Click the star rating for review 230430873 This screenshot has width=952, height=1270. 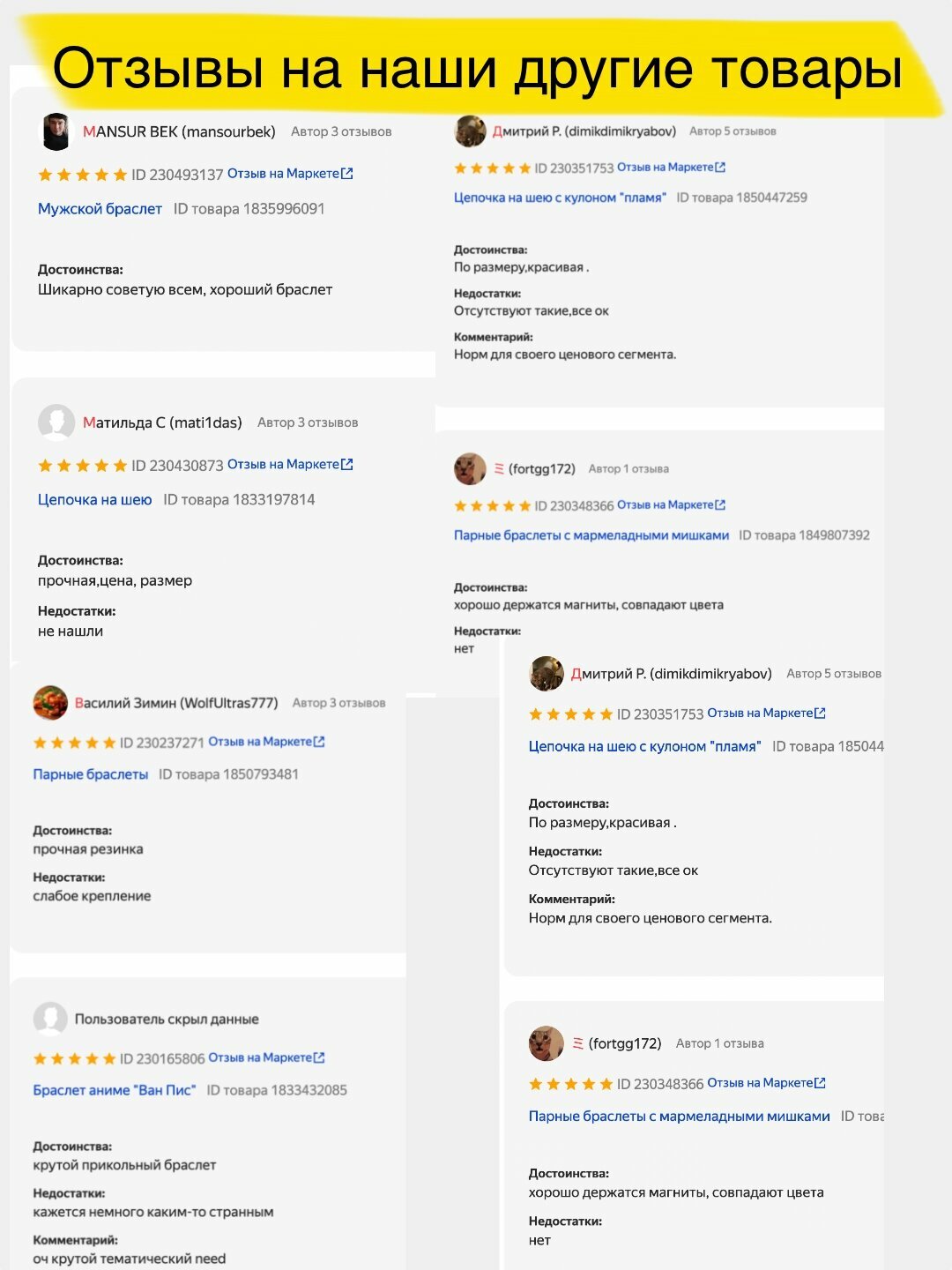(x=83, y=466)
